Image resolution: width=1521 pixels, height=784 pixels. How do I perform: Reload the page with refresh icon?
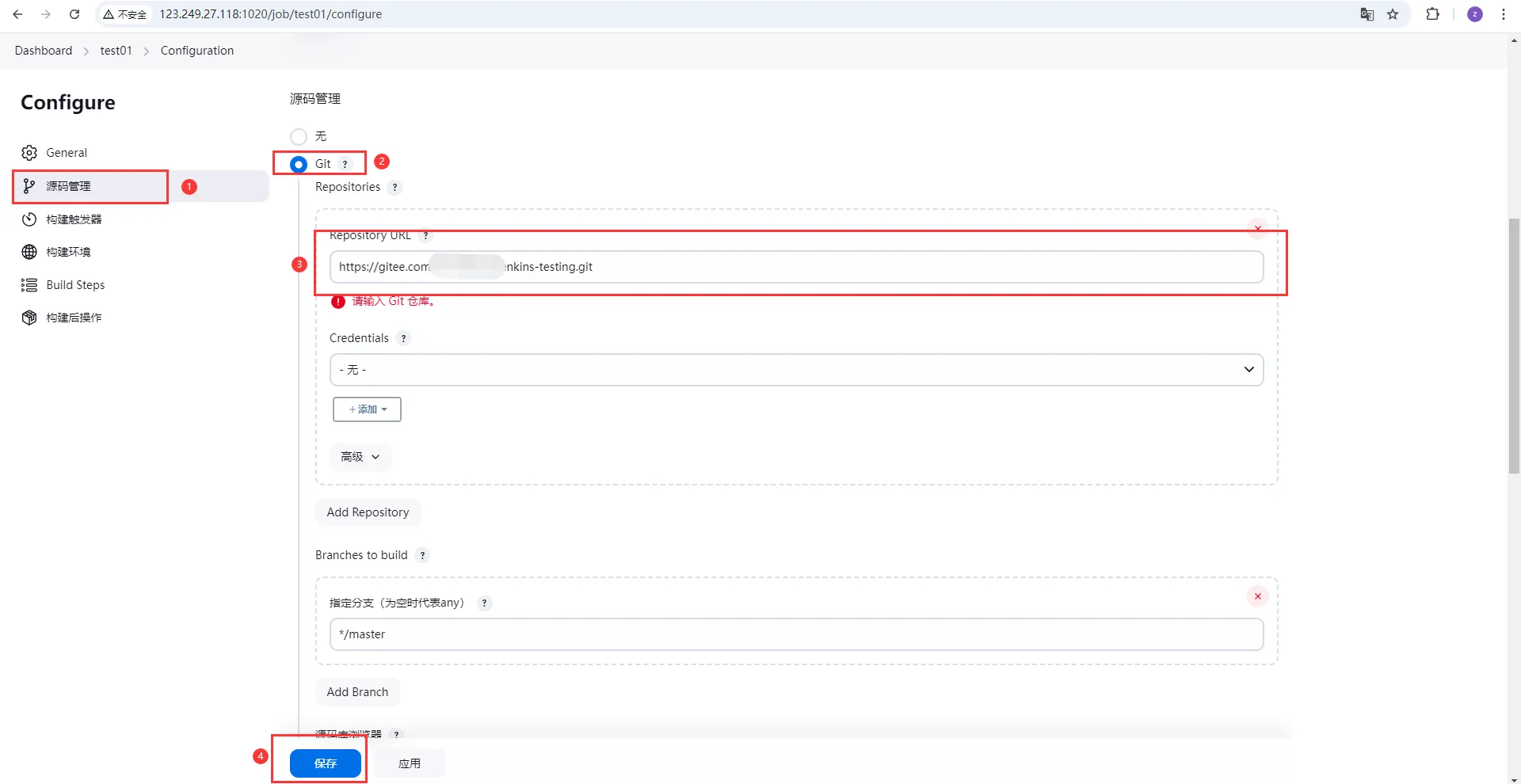point(74,14)
